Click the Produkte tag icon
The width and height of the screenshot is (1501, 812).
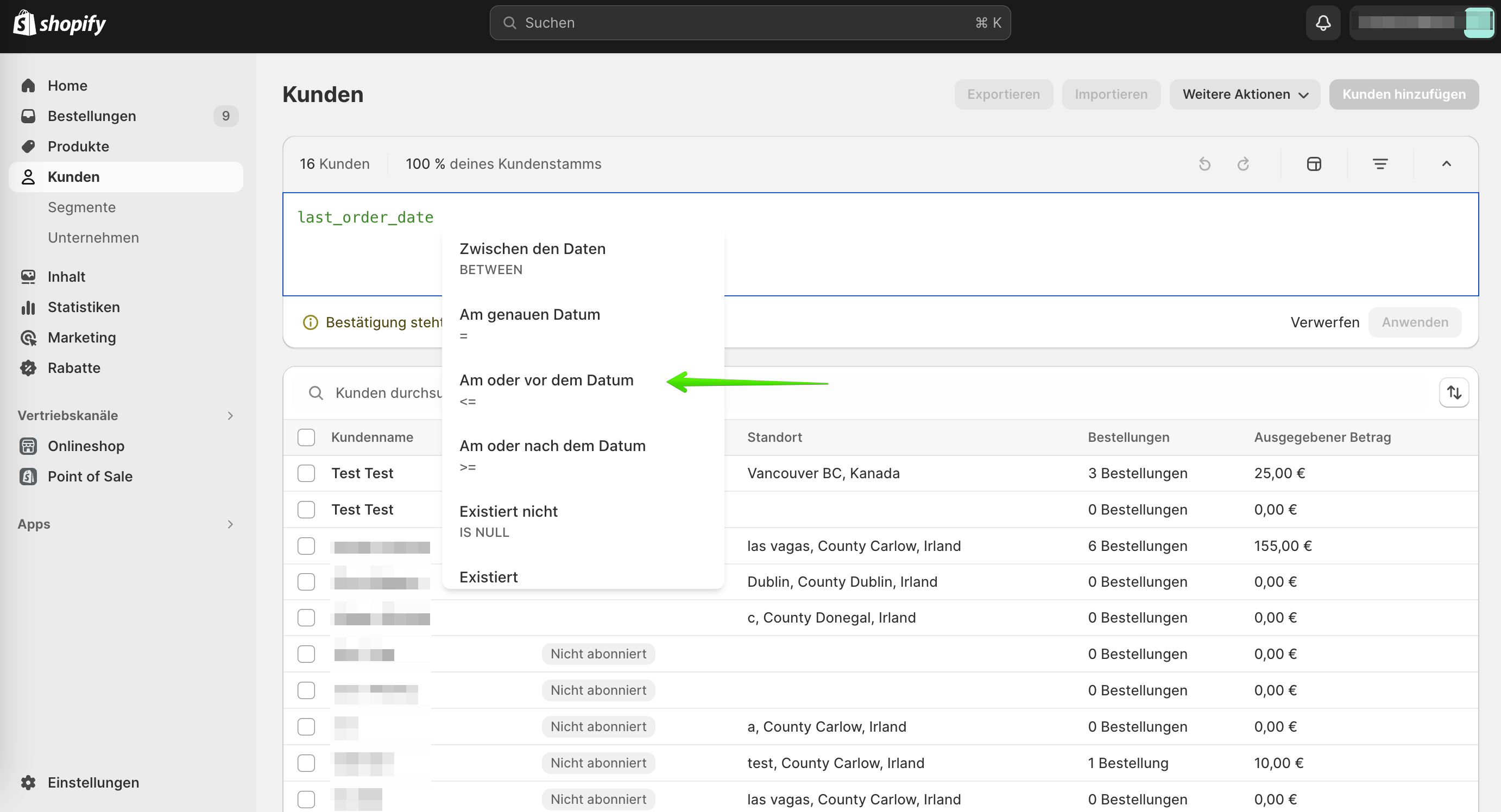pos(28,146)
